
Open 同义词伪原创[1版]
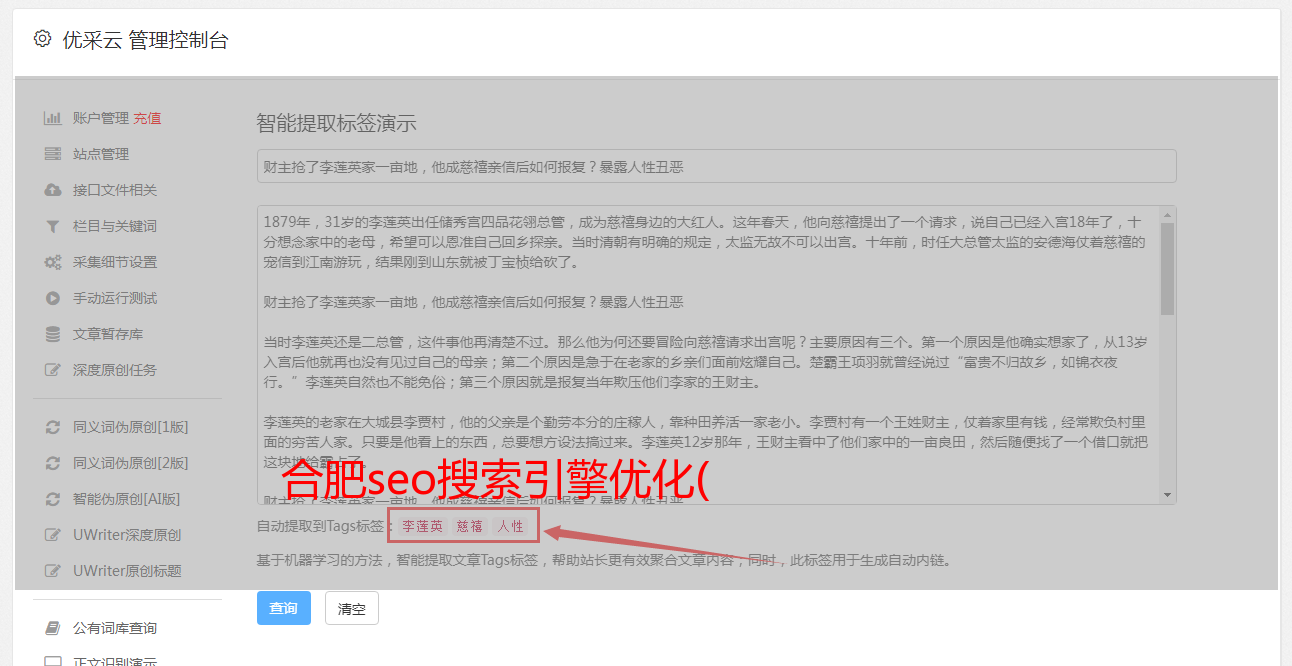click(x=131, y=427)
